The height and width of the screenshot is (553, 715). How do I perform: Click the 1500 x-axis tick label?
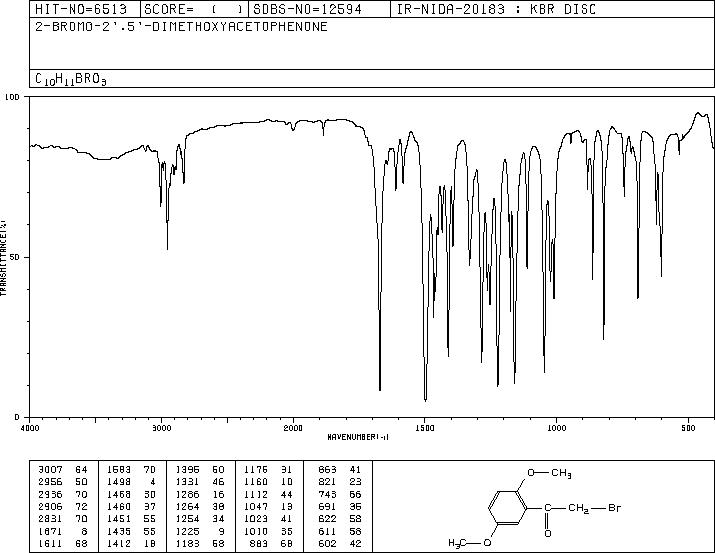click(x=425, y=428)
